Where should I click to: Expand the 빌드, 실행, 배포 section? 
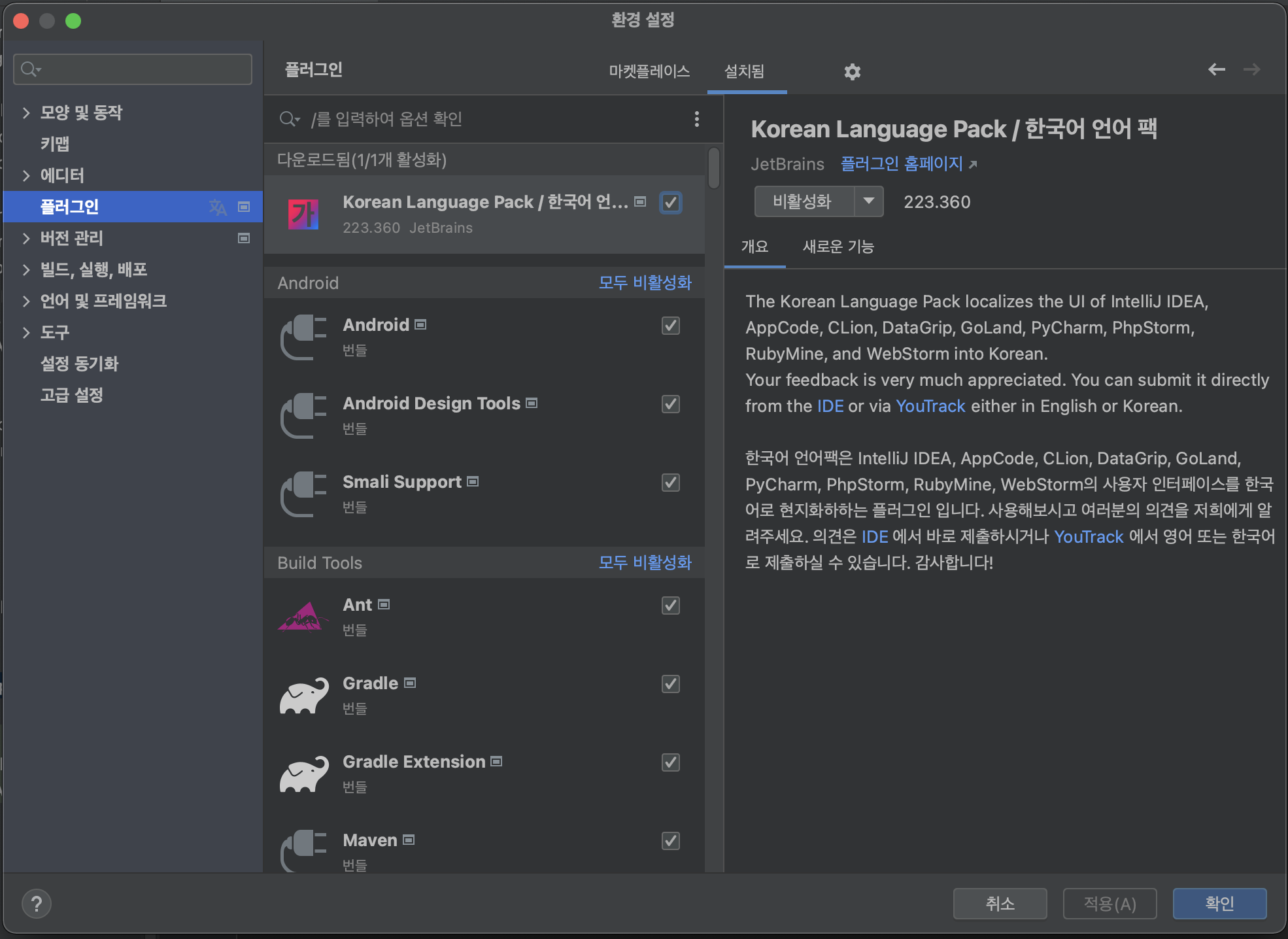coord(26,269)
